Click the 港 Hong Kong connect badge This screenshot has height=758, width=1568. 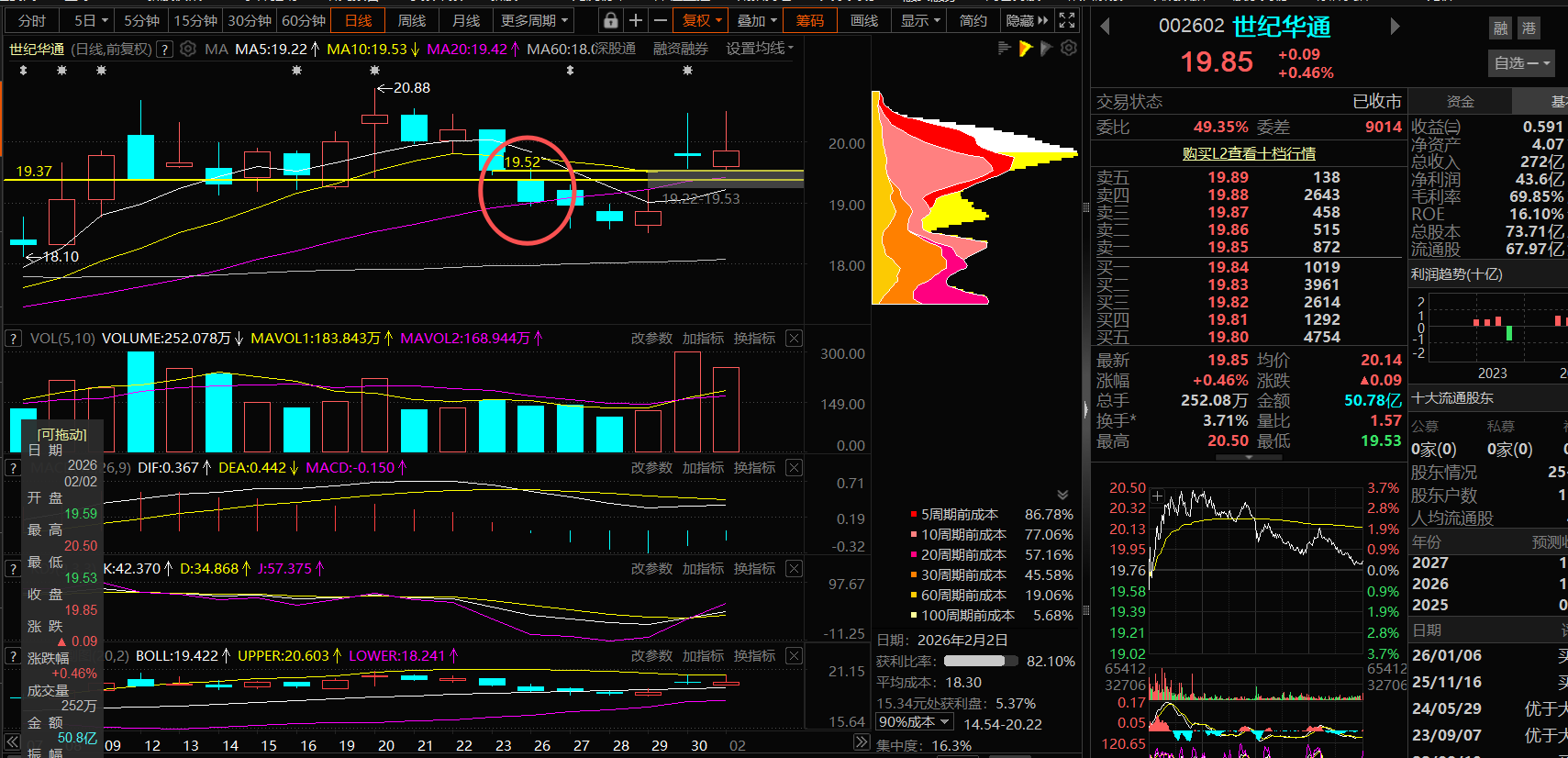point(1529,28)
